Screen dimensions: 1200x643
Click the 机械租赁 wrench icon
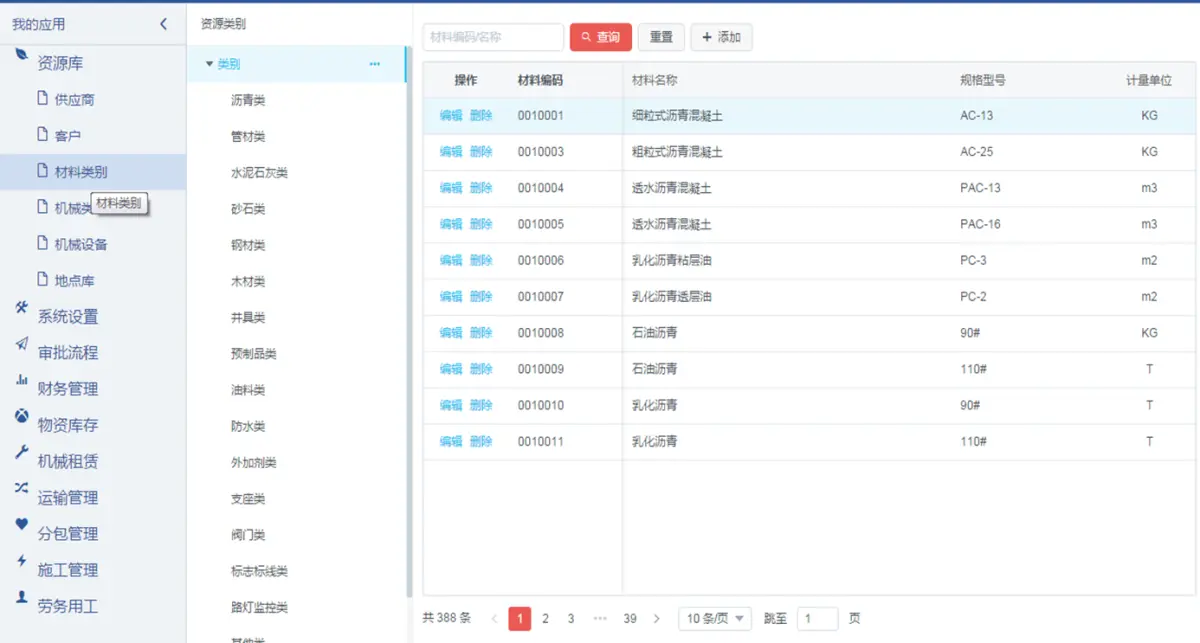(x=21, y=452)
